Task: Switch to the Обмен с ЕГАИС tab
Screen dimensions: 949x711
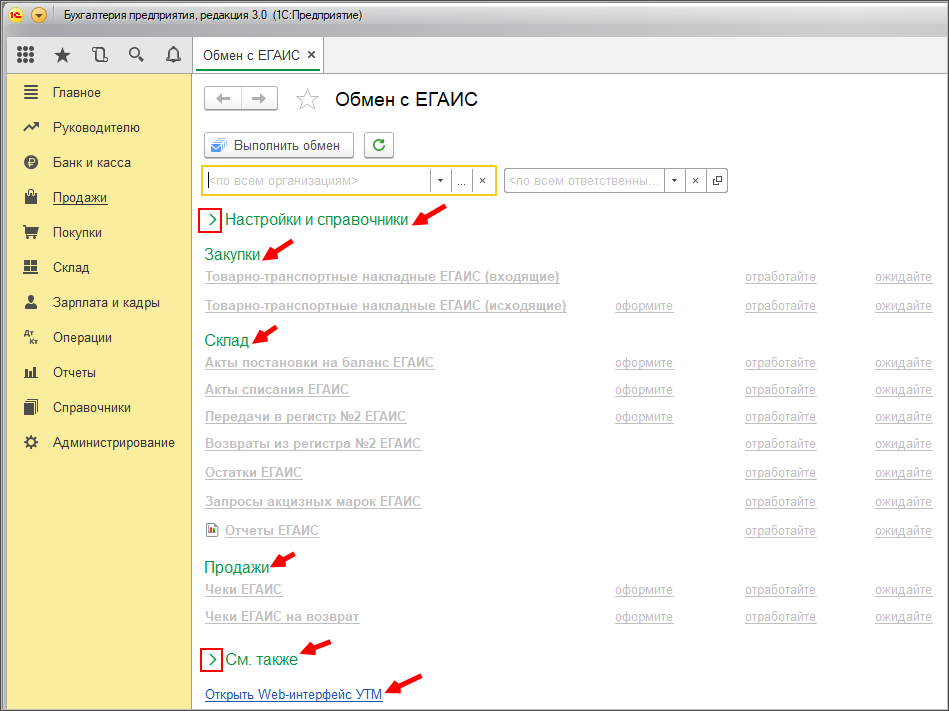Action: click(x=251, y=55)
